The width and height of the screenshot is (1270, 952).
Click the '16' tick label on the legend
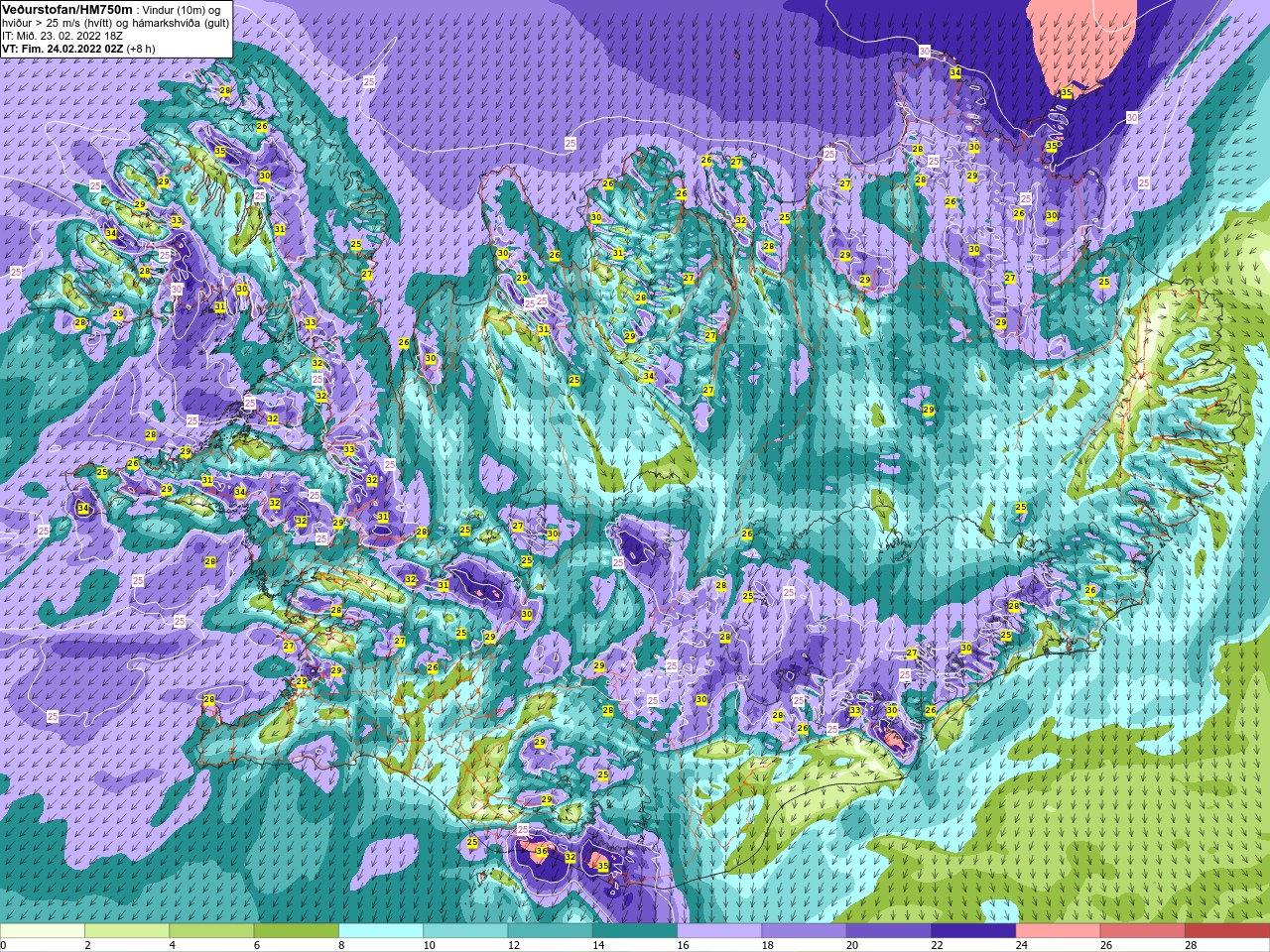tap(683, 945)
